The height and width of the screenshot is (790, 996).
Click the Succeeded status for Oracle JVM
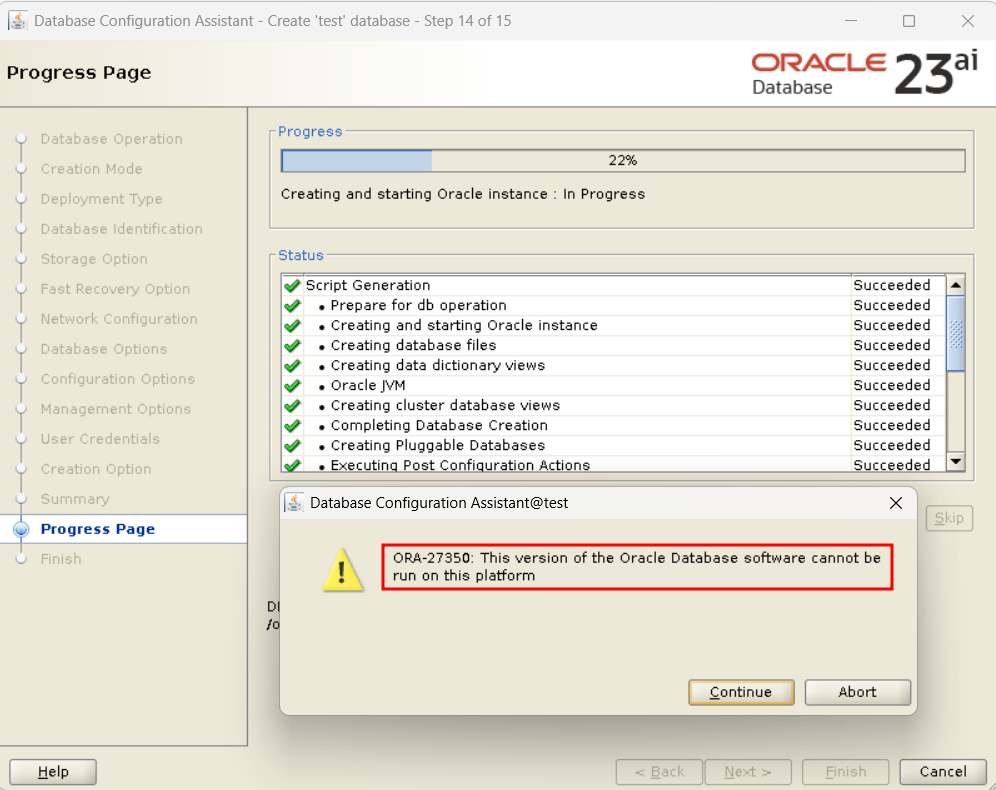[x=892, y=385]
